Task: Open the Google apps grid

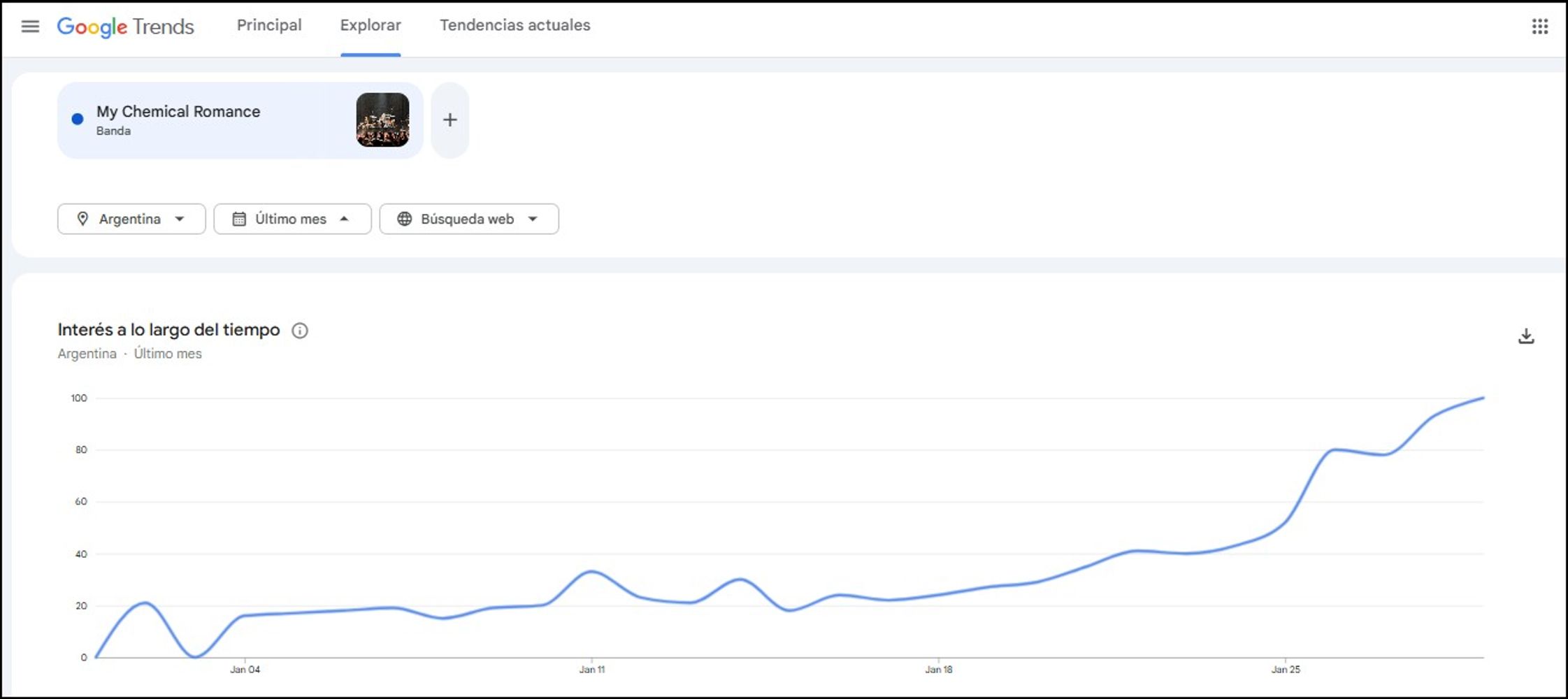Action: [x=1539, y=27]
